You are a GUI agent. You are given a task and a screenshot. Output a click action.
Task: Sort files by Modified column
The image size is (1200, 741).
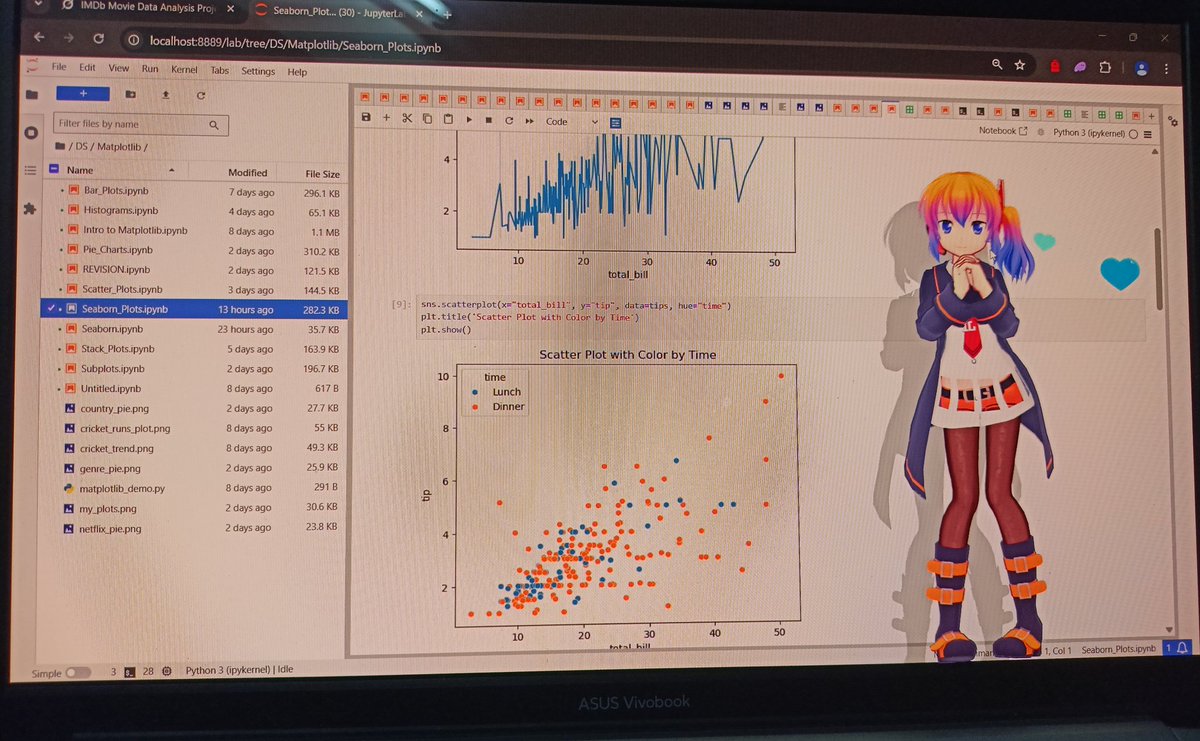pos(247,173)
